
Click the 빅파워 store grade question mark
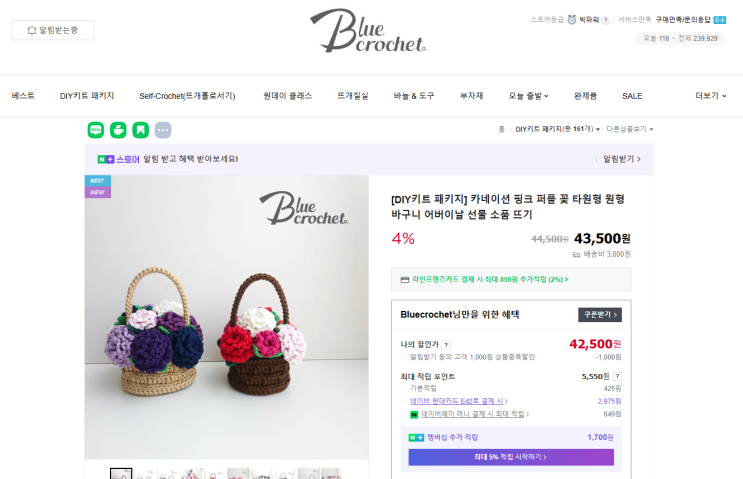[606, 20]
